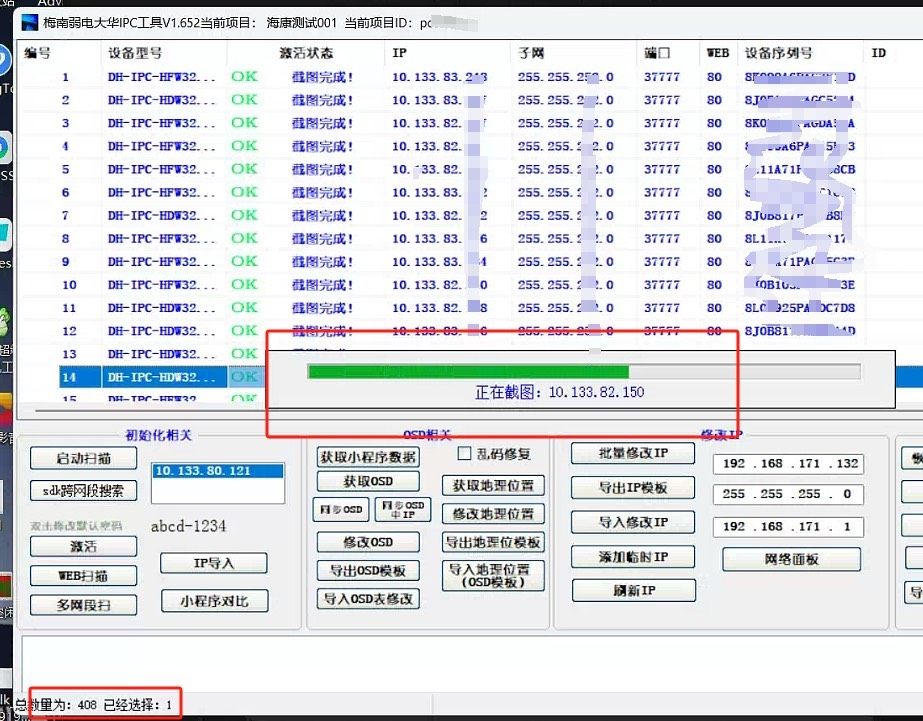Click 导入地理位置(OSD模板)

(493, 576)
